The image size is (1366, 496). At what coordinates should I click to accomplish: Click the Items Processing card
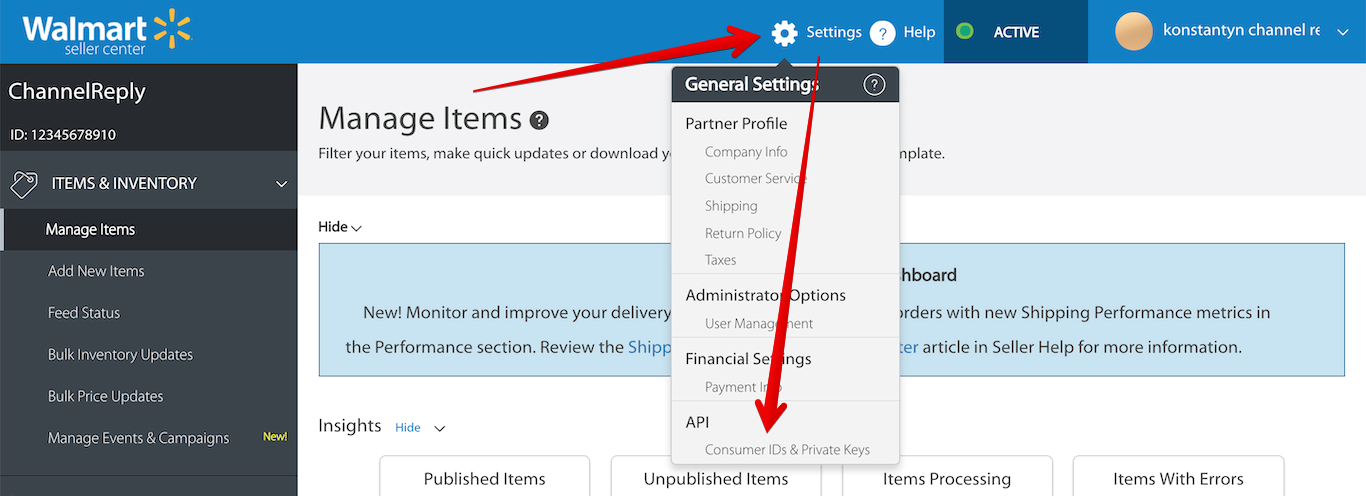click(x=947, y=478)
